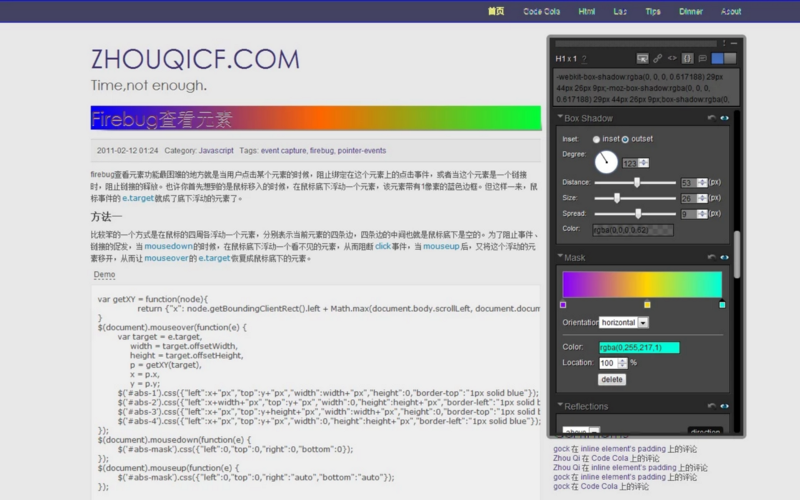Click the mousedown keyword in the article
The width and height of the screenshot is (800, 500).
point(168,246)
